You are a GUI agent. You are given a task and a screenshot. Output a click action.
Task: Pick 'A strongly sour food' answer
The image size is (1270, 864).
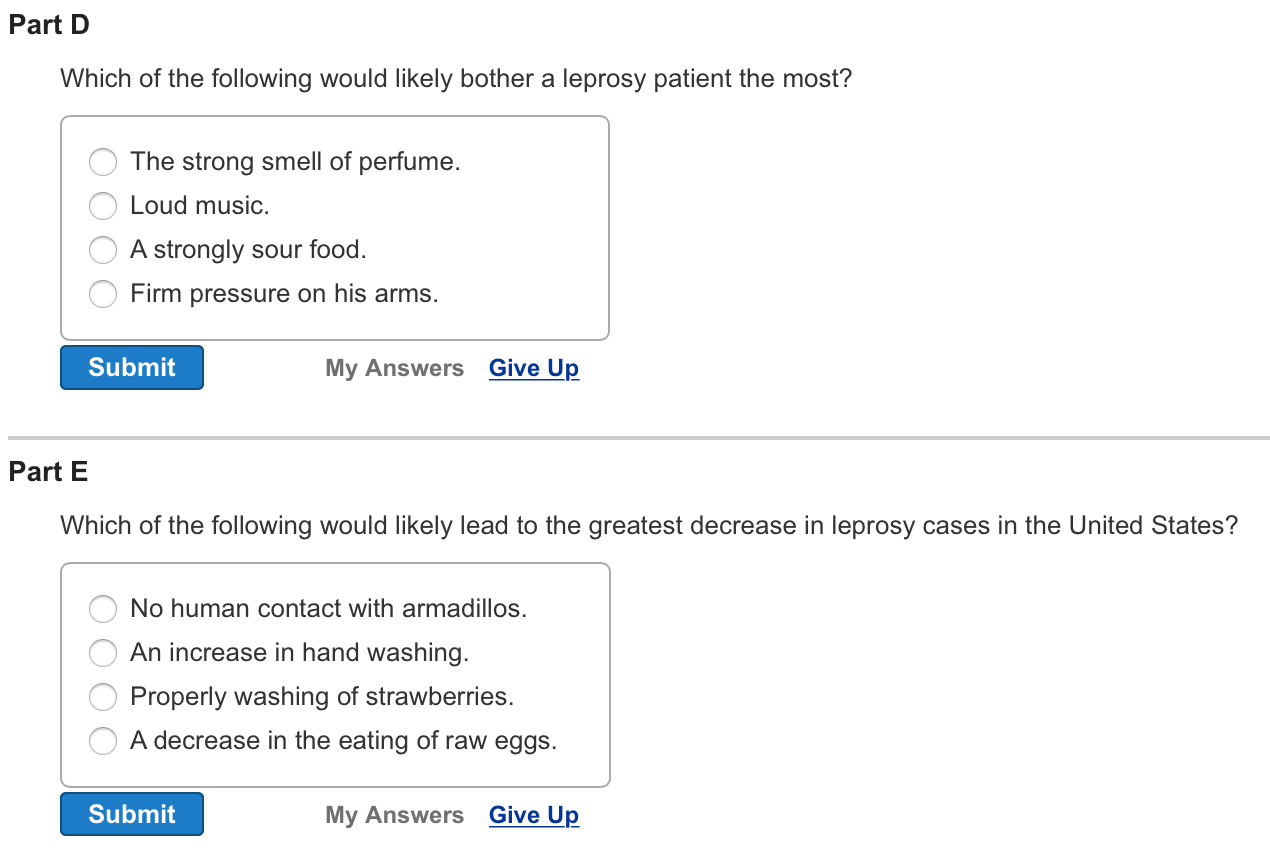tap(103, 250)
